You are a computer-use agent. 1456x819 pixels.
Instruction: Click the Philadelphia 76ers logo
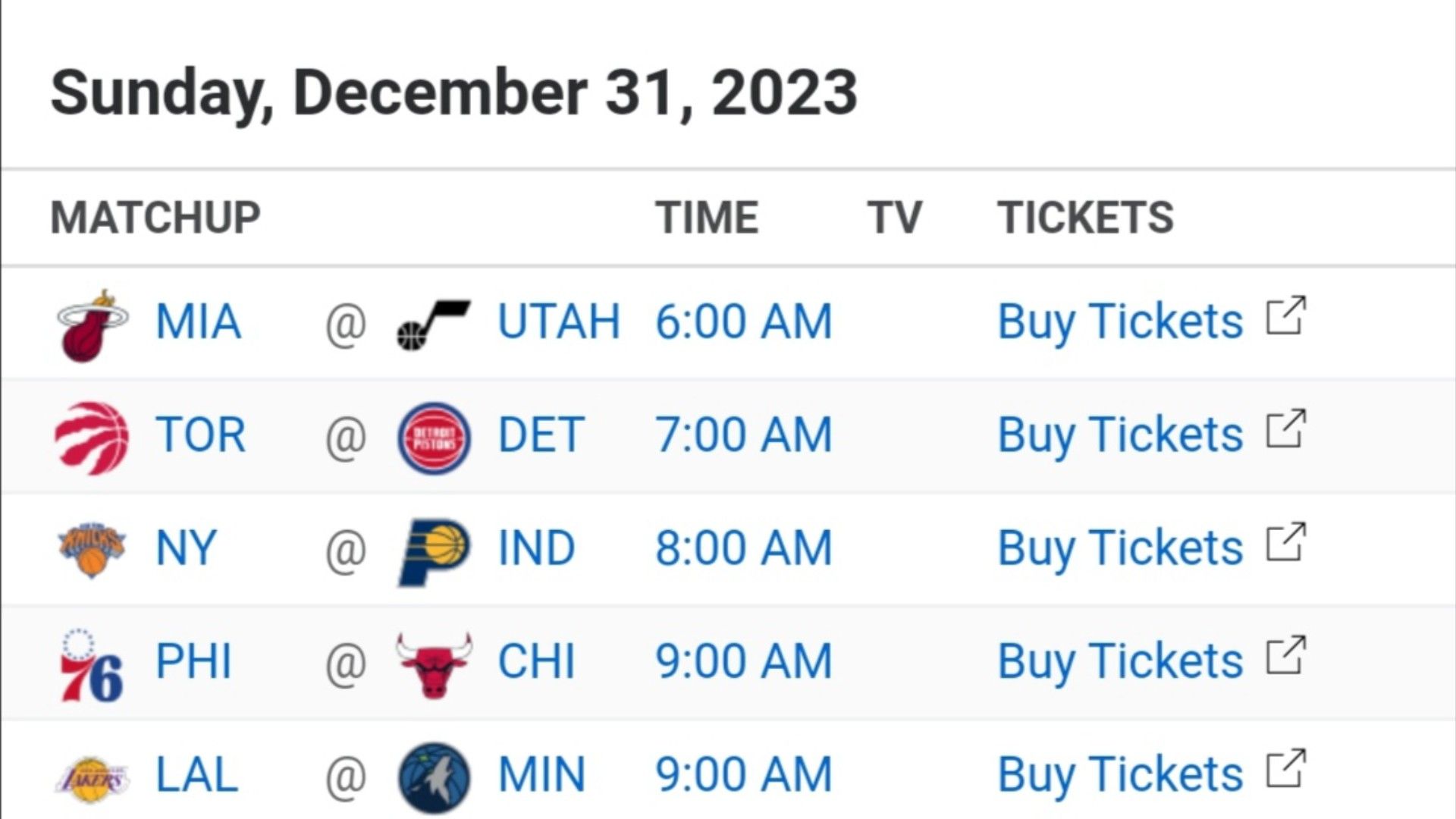click(x=91, y=665)
